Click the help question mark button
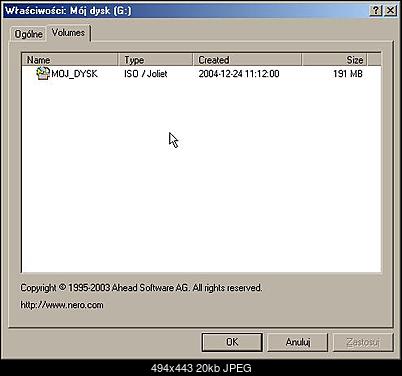 click(376, 11)
